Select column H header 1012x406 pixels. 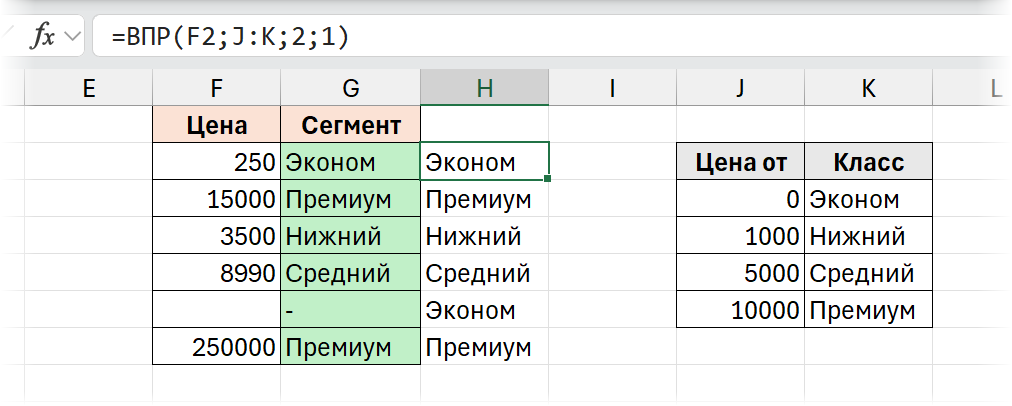485,89
